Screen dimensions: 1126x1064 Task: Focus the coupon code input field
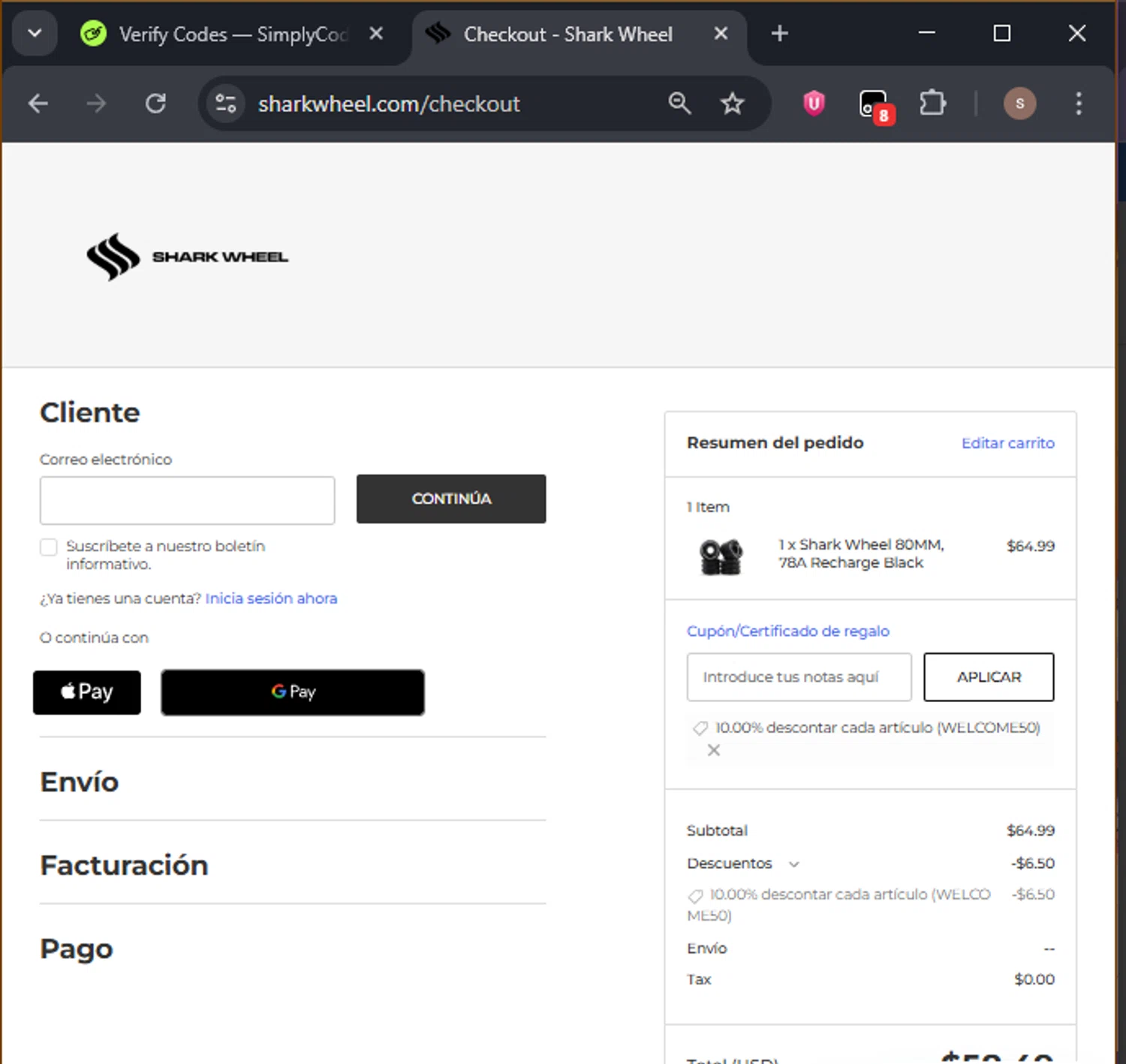click(x=799, y=677)
